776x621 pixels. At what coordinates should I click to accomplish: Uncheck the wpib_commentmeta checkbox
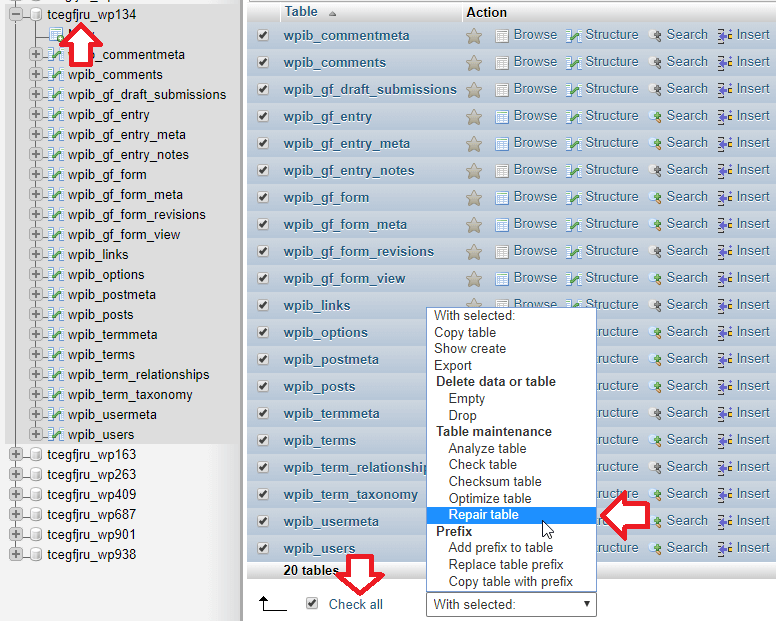point(263,35)
